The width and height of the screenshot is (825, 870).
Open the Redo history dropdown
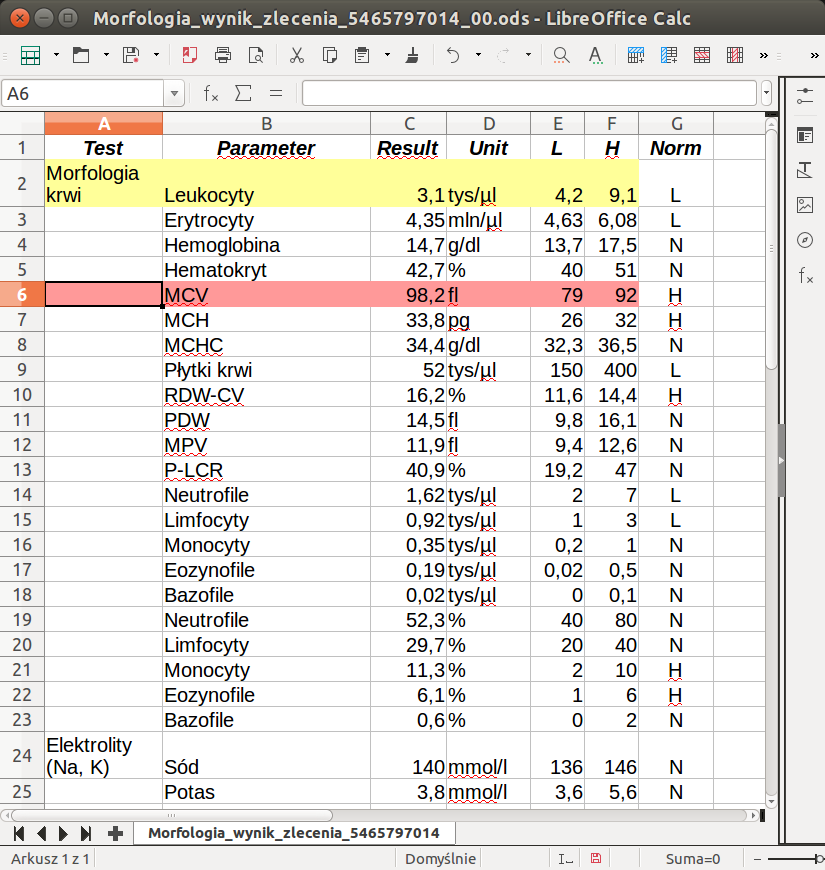(528, 55)
